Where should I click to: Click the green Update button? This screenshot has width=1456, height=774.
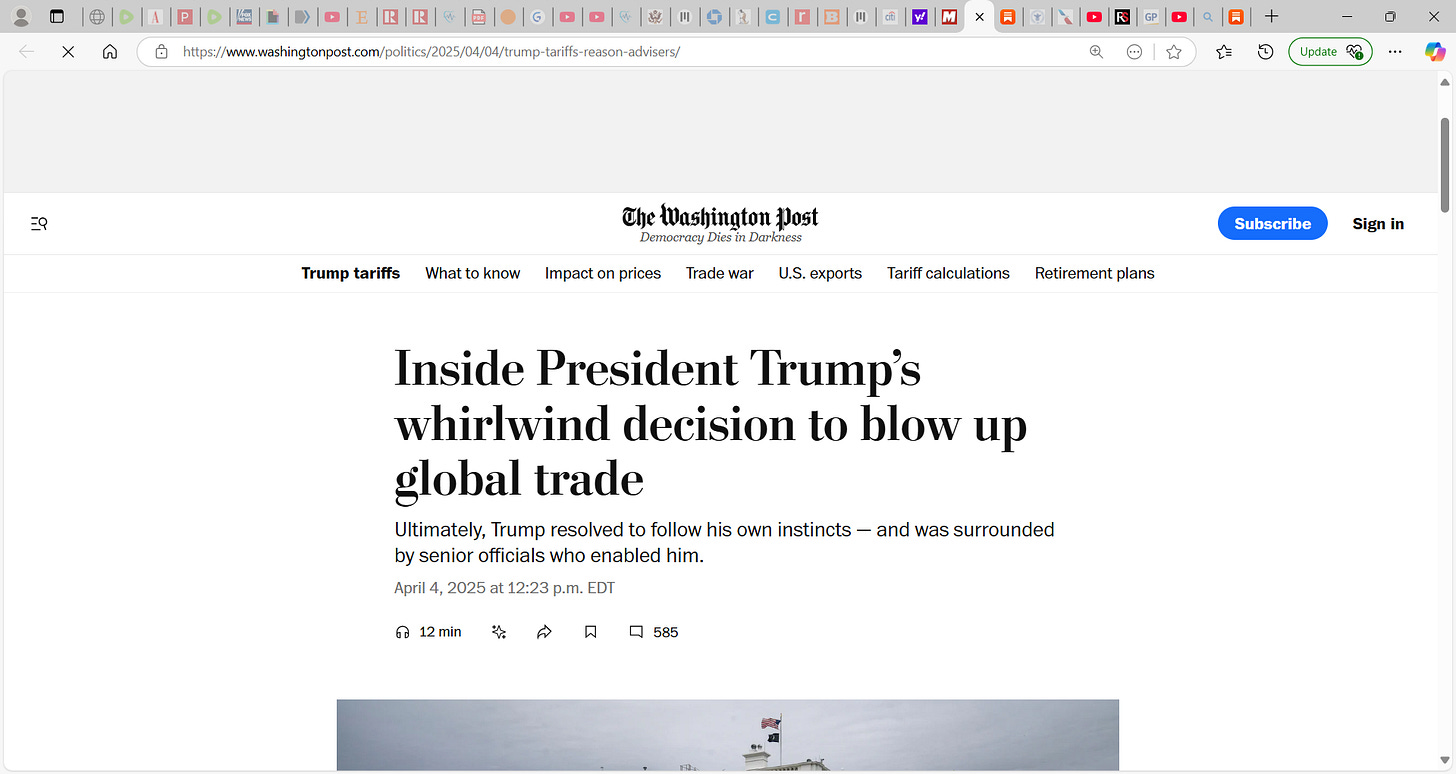click(1330, 52)
